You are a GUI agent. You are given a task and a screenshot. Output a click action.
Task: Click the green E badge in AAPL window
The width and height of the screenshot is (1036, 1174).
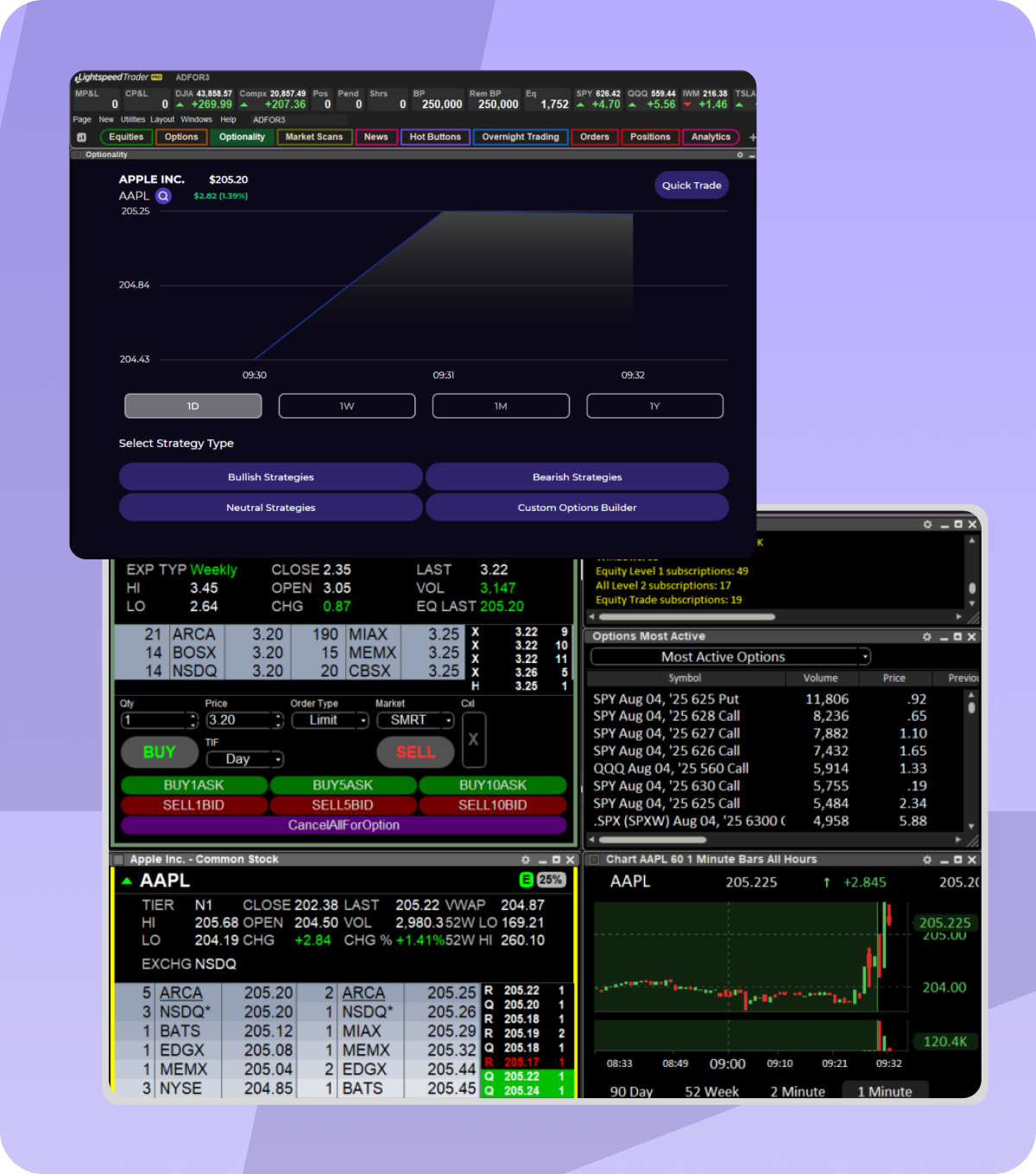[526, 880]
